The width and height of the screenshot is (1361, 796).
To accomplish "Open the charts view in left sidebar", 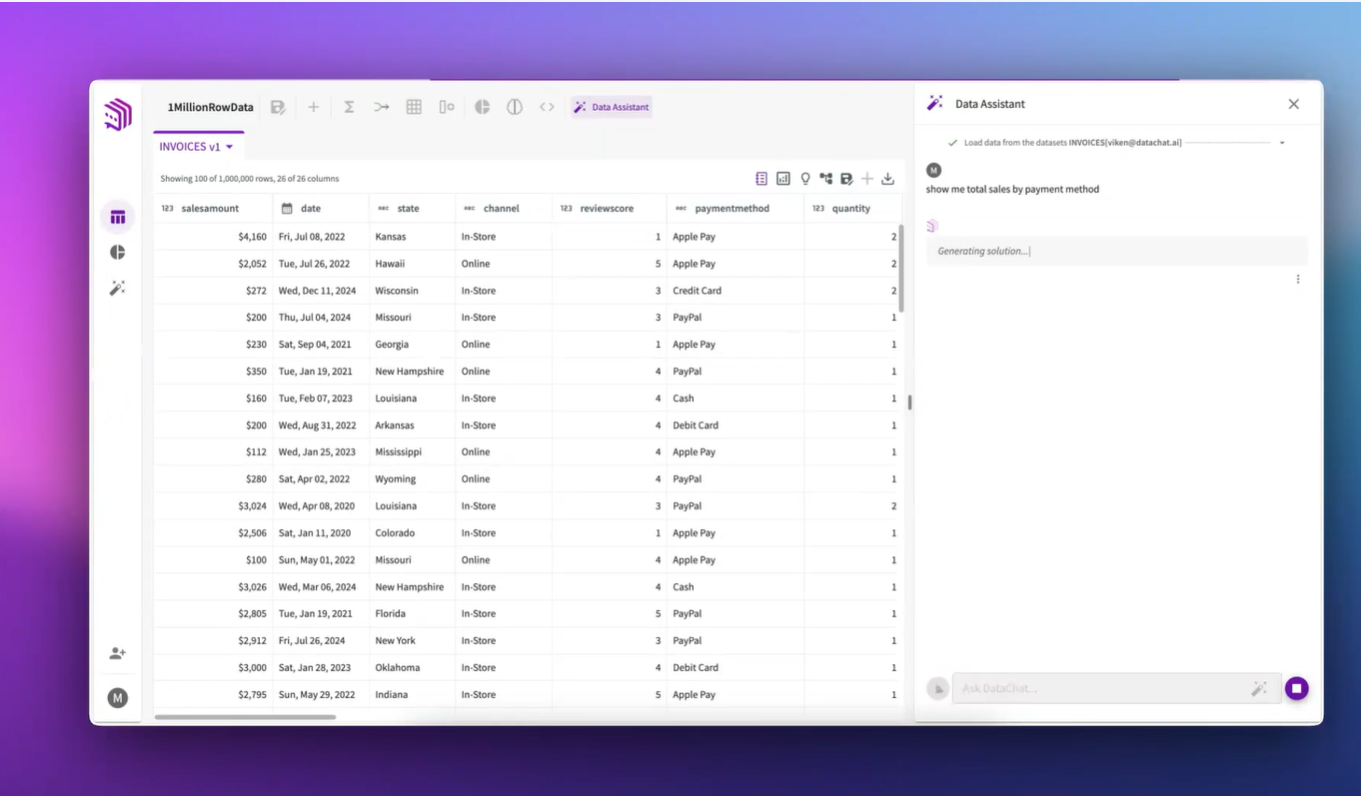I will [118, 252].
